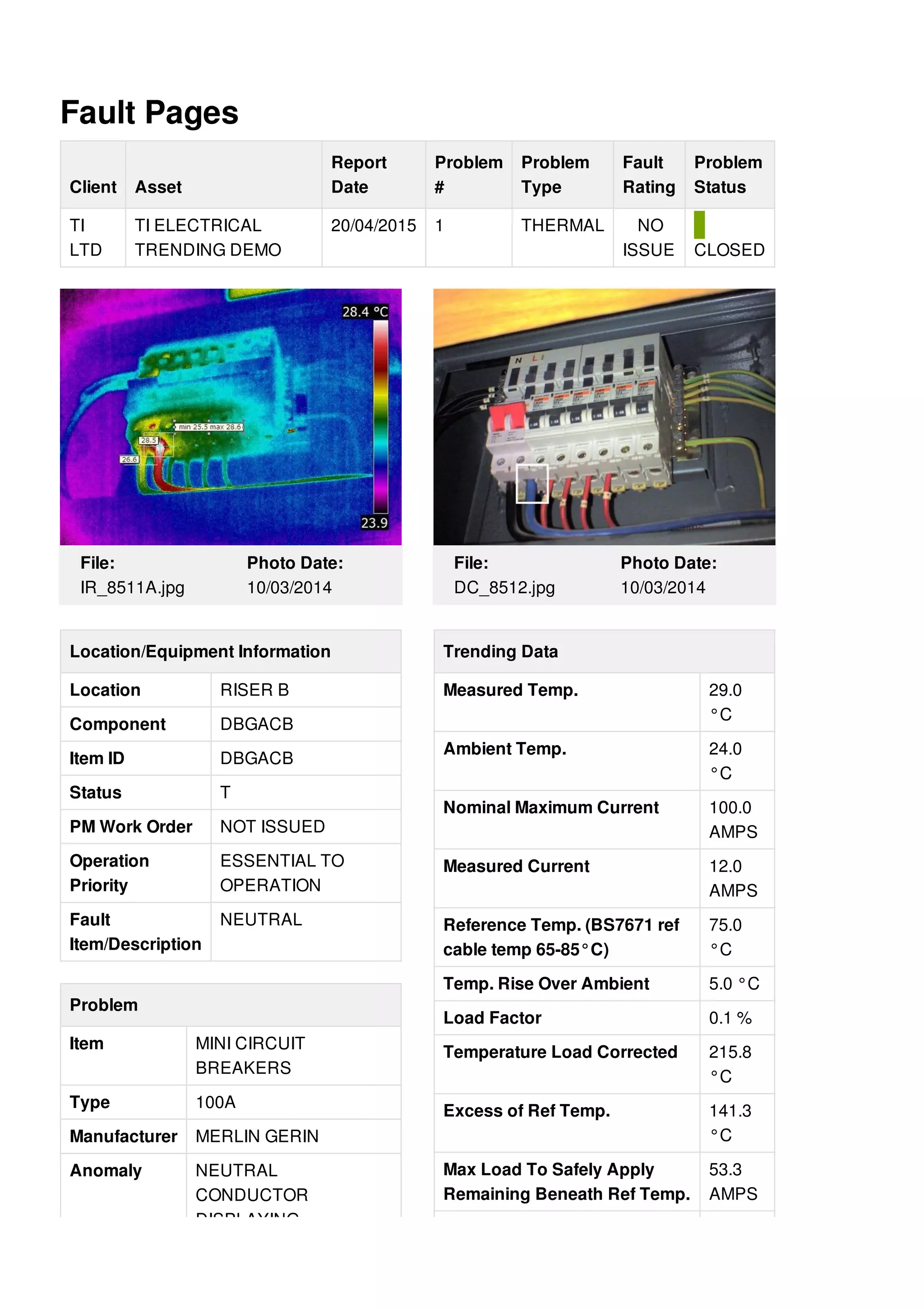Click 'MERLIN GERIN' manufacturer value
Viewport: 924px width, 1308px height.
coord(257,1136)
